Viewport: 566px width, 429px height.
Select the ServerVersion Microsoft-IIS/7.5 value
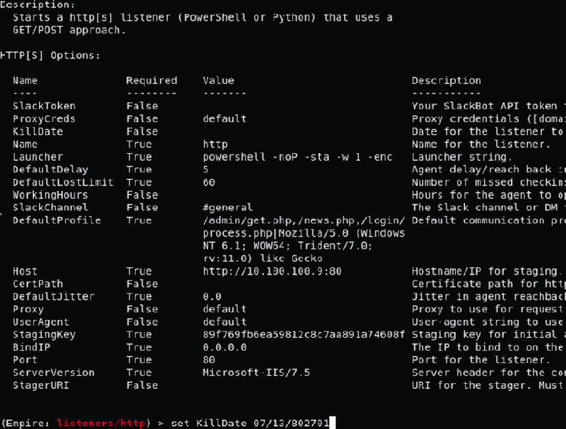256,373
